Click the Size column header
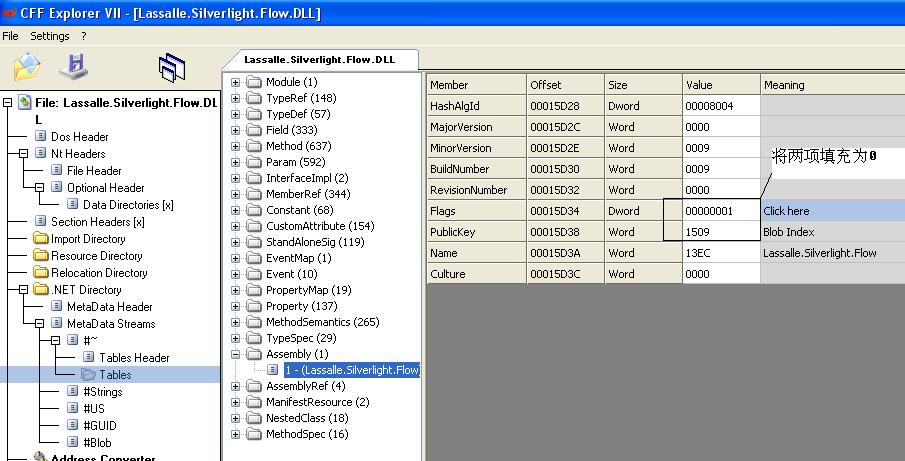Viewport: 905px width, 461px height. pos(644,85)
